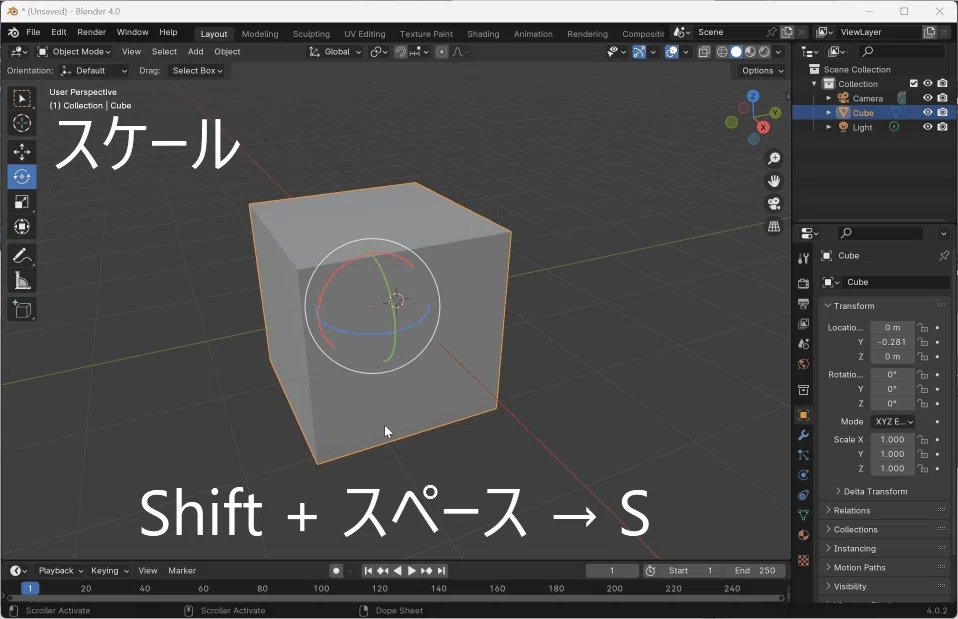Select the Scale tool in toolbar
The image size is (958, 619).
[x=22, y=202]
